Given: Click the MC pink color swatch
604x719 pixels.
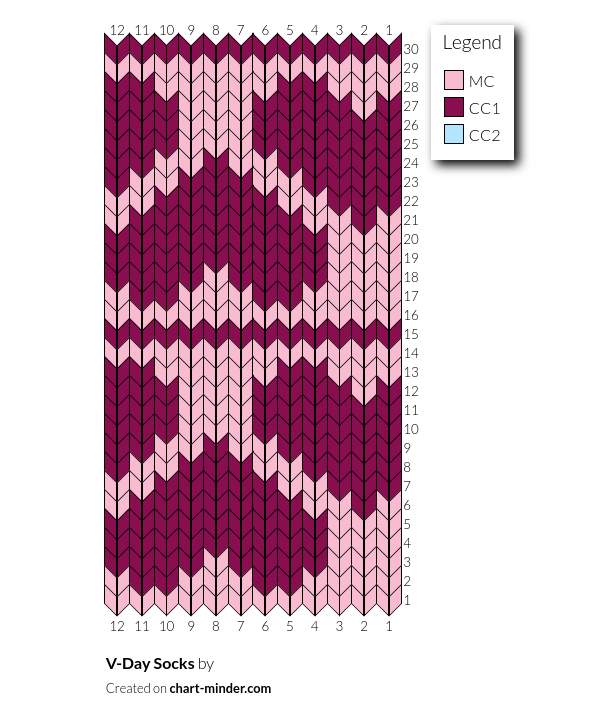Looking at the screenshot, I should click(x=454, y=80).
